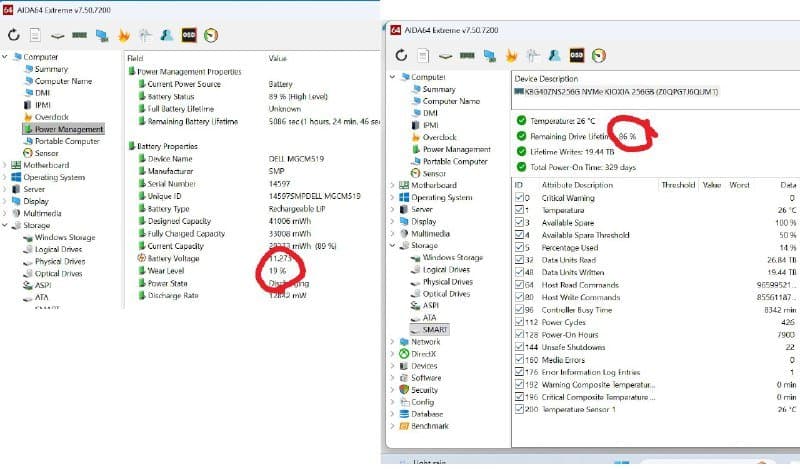The image size is (800, 469).
Task: Open Sensor item in left window tree
Action: (41, 153)
